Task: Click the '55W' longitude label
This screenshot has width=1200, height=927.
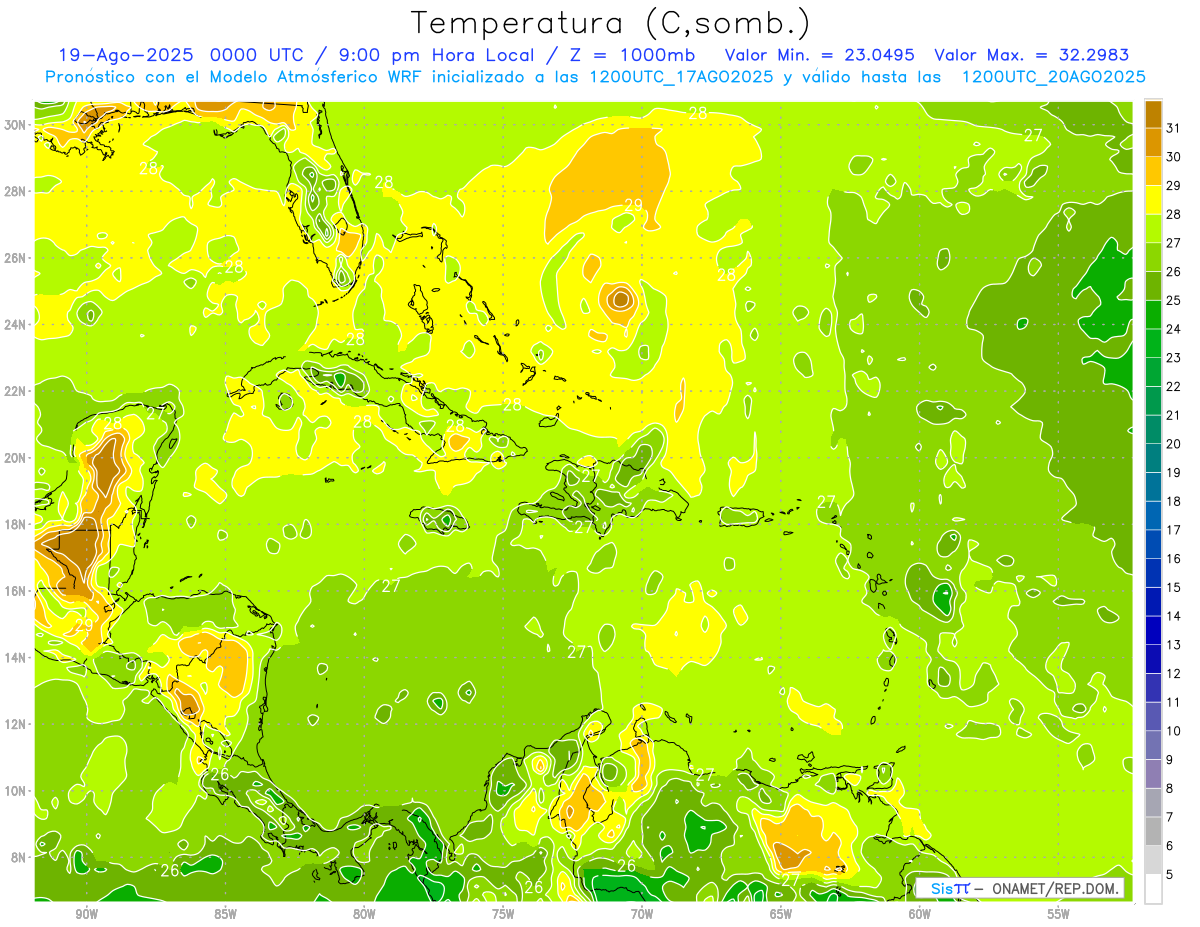Action: [x=1059, y=914]
